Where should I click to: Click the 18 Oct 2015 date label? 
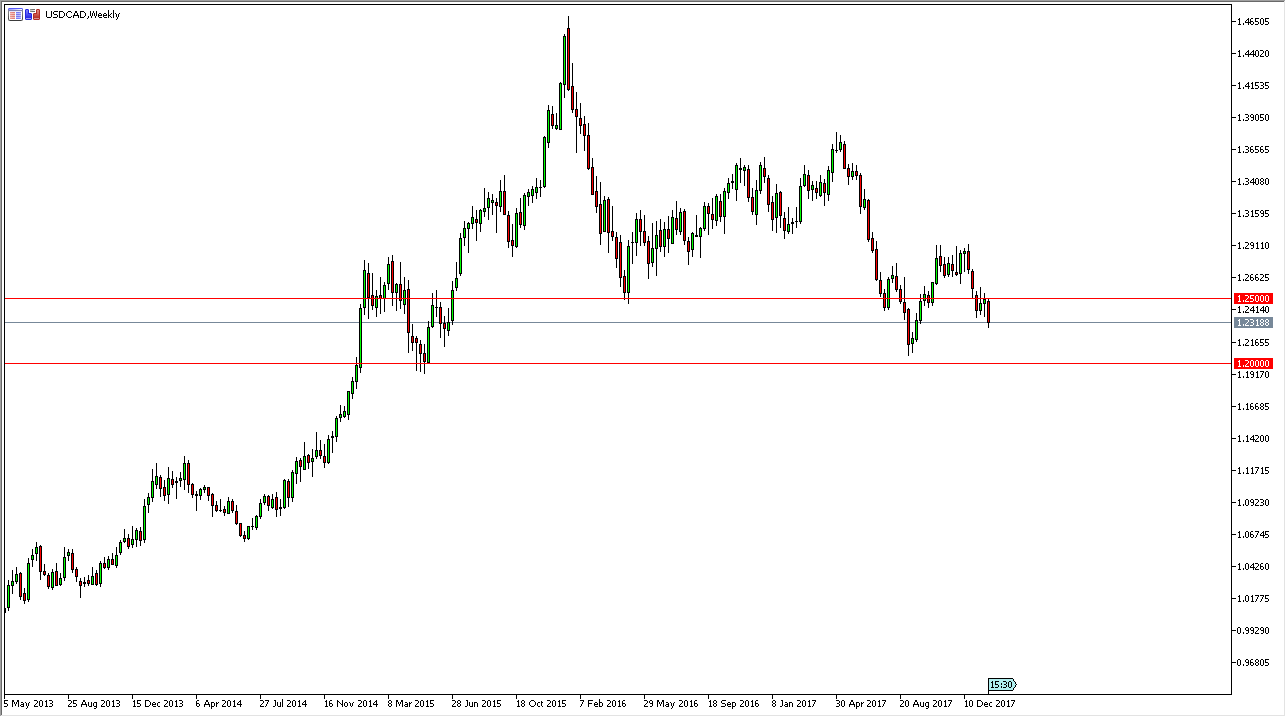pyautogui.click(x=541, y=703)
